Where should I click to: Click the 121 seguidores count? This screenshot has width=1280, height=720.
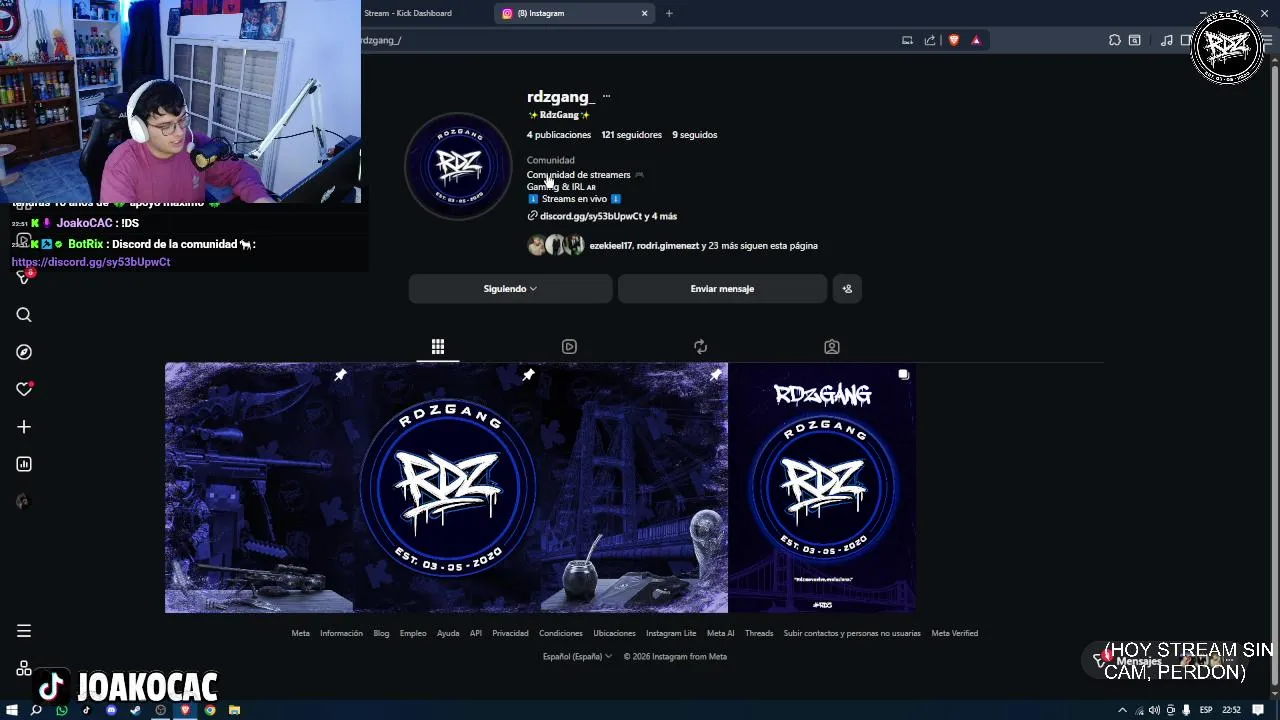(x=631, y=135)
